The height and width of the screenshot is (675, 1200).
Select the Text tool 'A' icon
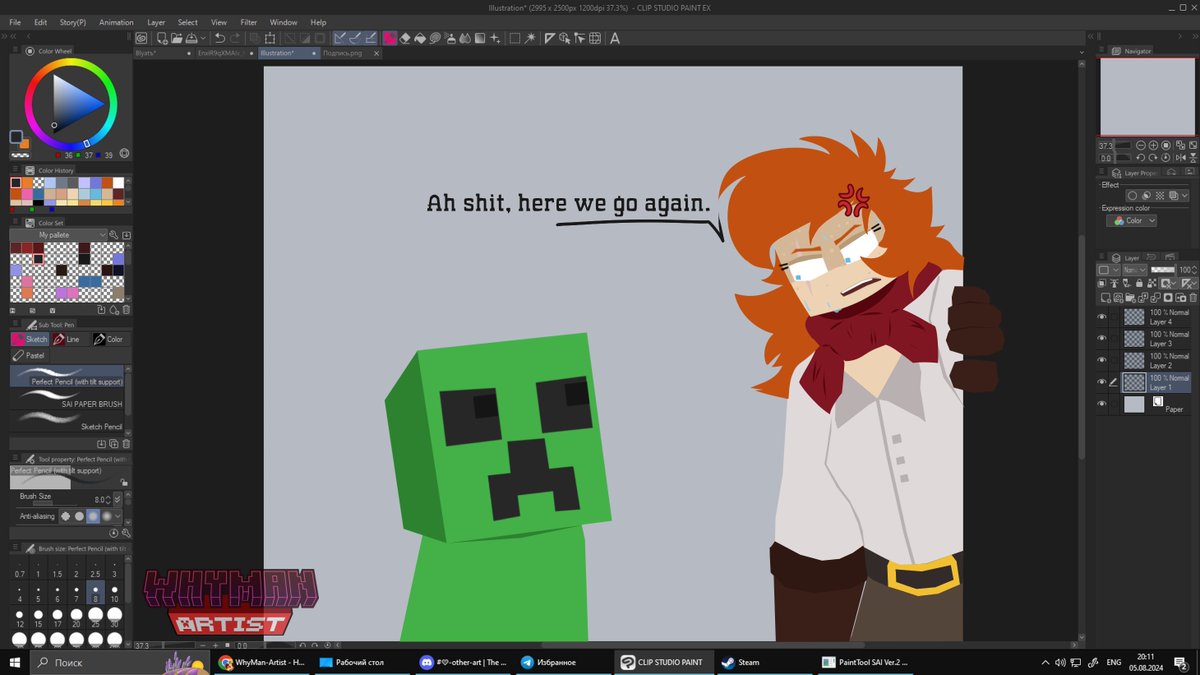tap(614, 38)
